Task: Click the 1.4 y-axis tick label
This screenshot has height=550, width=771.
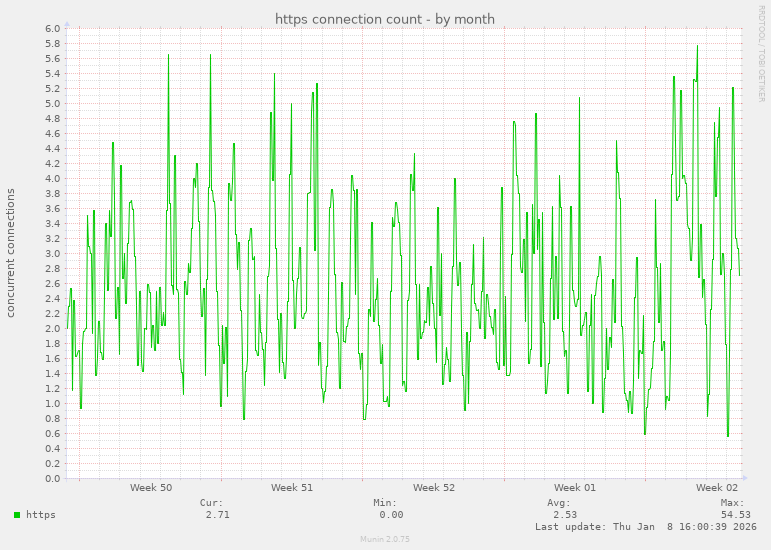Action: (x=53, y=374)
